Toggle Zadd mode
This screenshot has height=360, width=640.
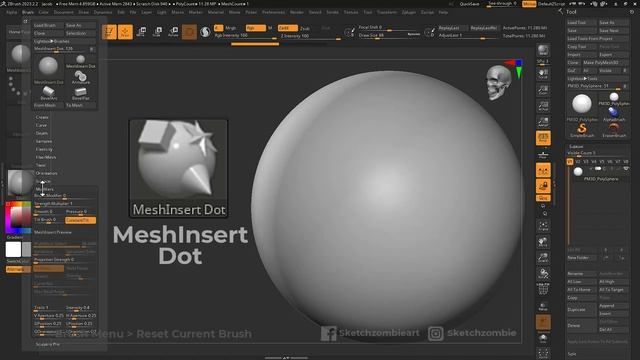(287, 28)
